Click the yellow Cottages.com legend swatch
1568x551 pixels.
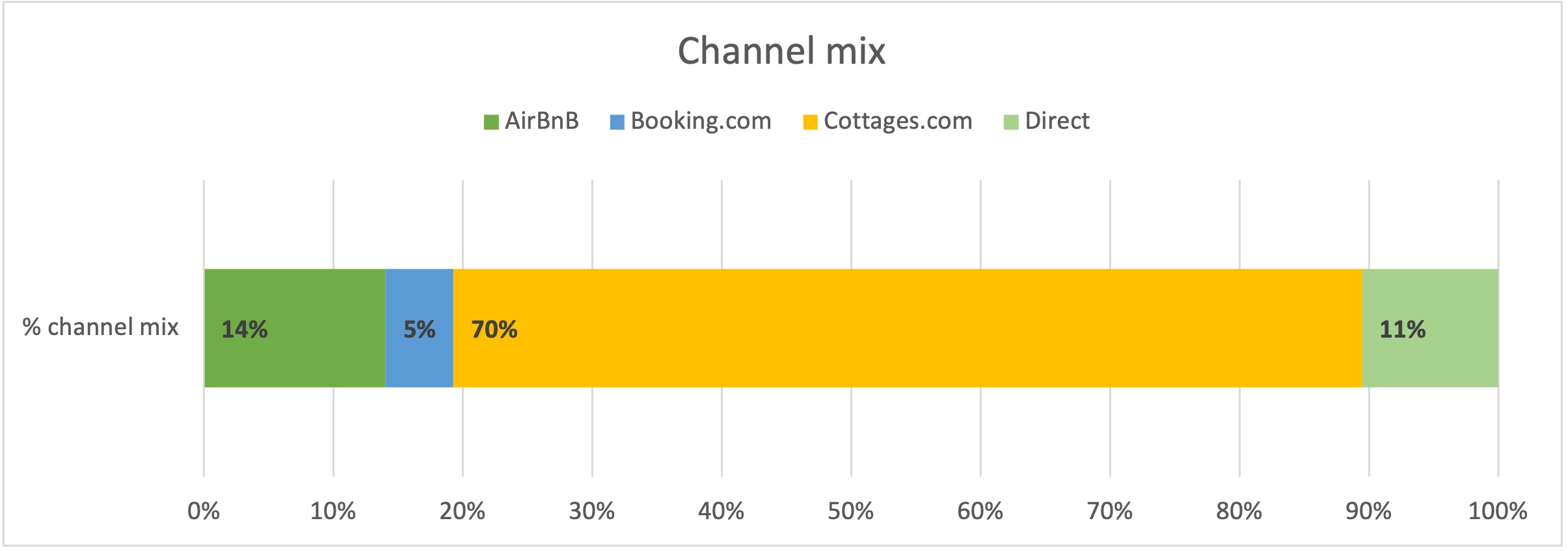coord(810,122)
